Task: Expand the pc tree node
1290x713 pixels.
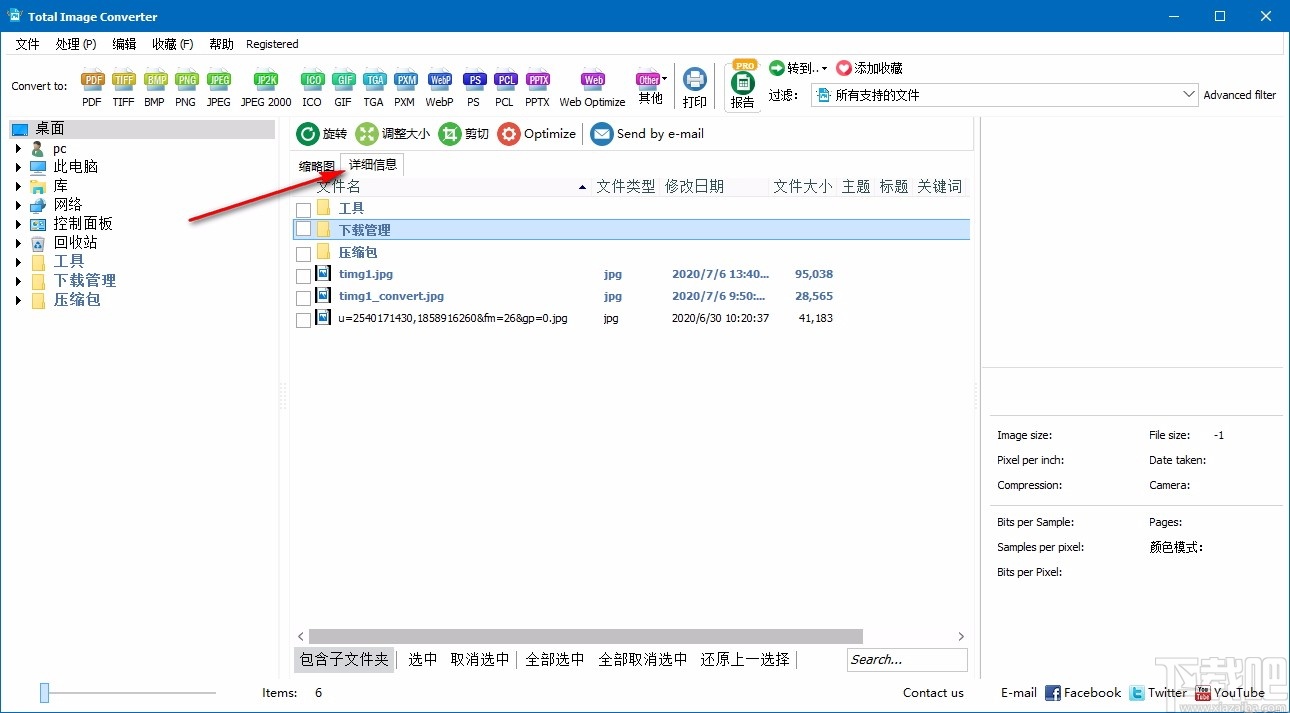Action: tap(18, 148)
